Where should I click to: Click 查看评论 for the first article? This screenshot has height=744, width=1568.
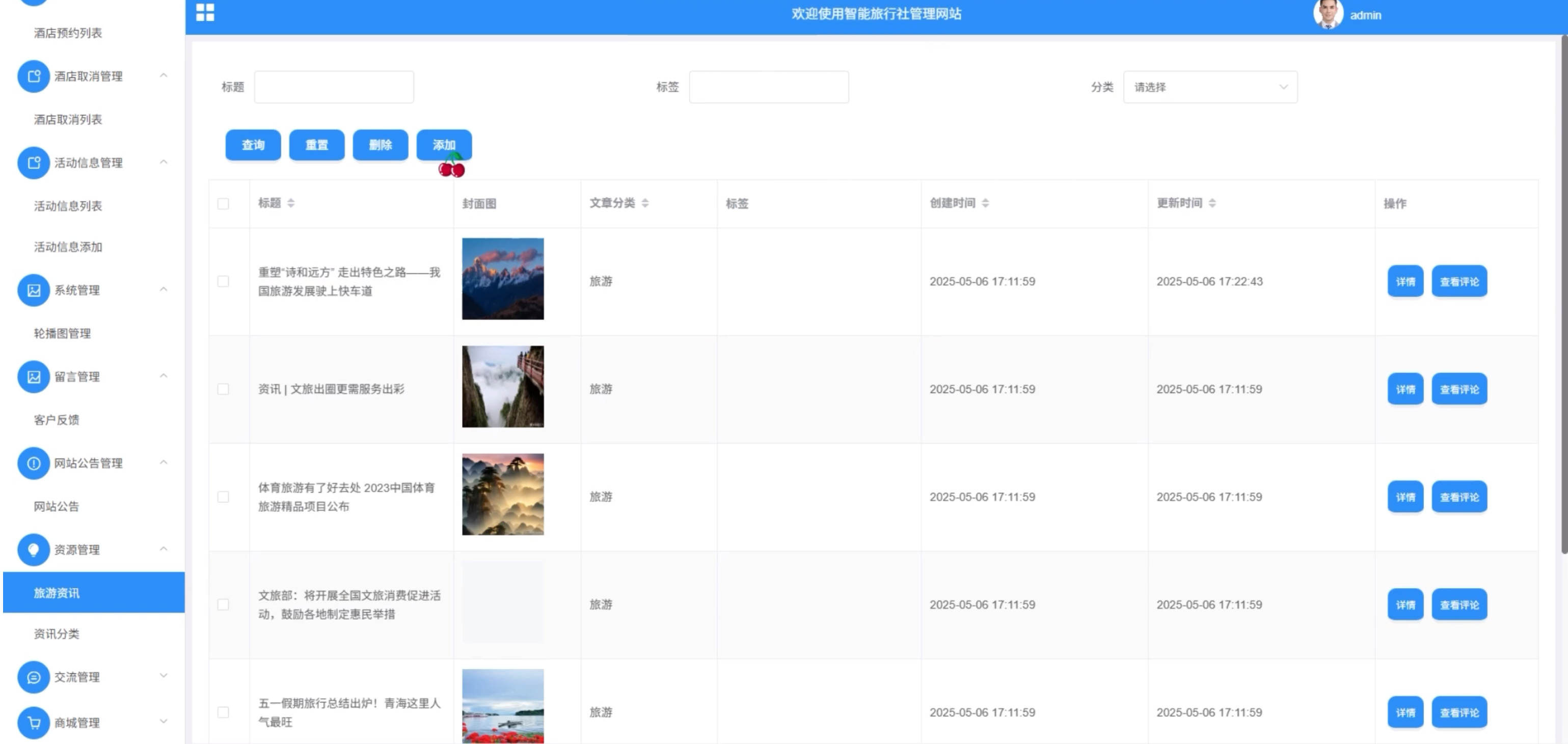[1458, 281]
